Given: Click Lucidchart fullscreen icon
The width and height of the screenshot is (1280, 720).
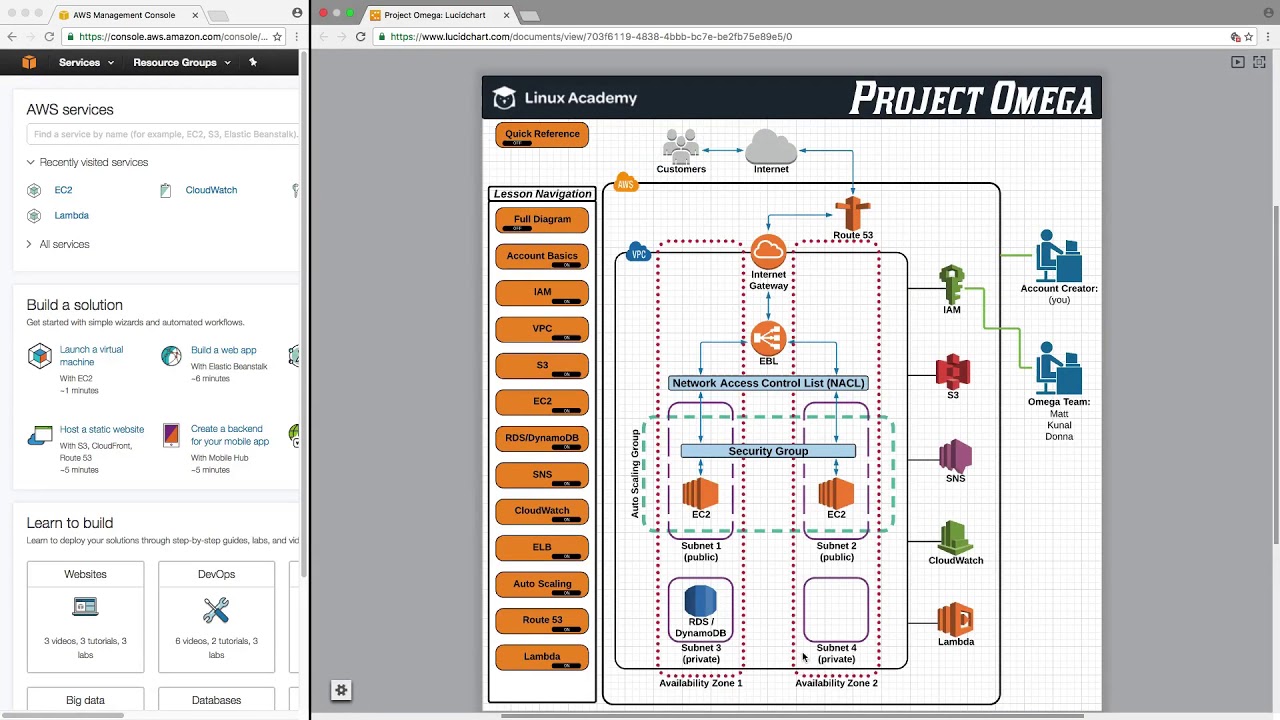Looking at the screenshot, I should [x=1259, y=62].
